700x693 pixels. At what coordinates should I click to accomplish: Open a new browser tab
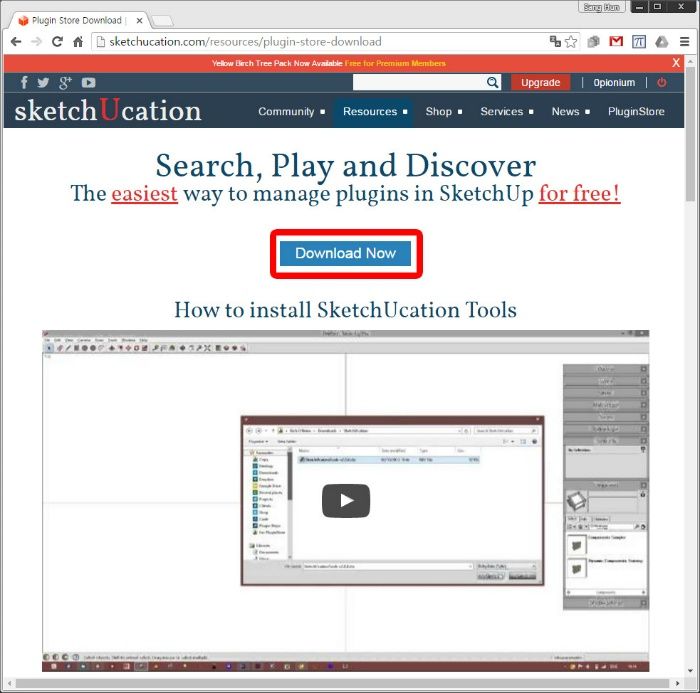pyautogui.click(x=162, y=21)
